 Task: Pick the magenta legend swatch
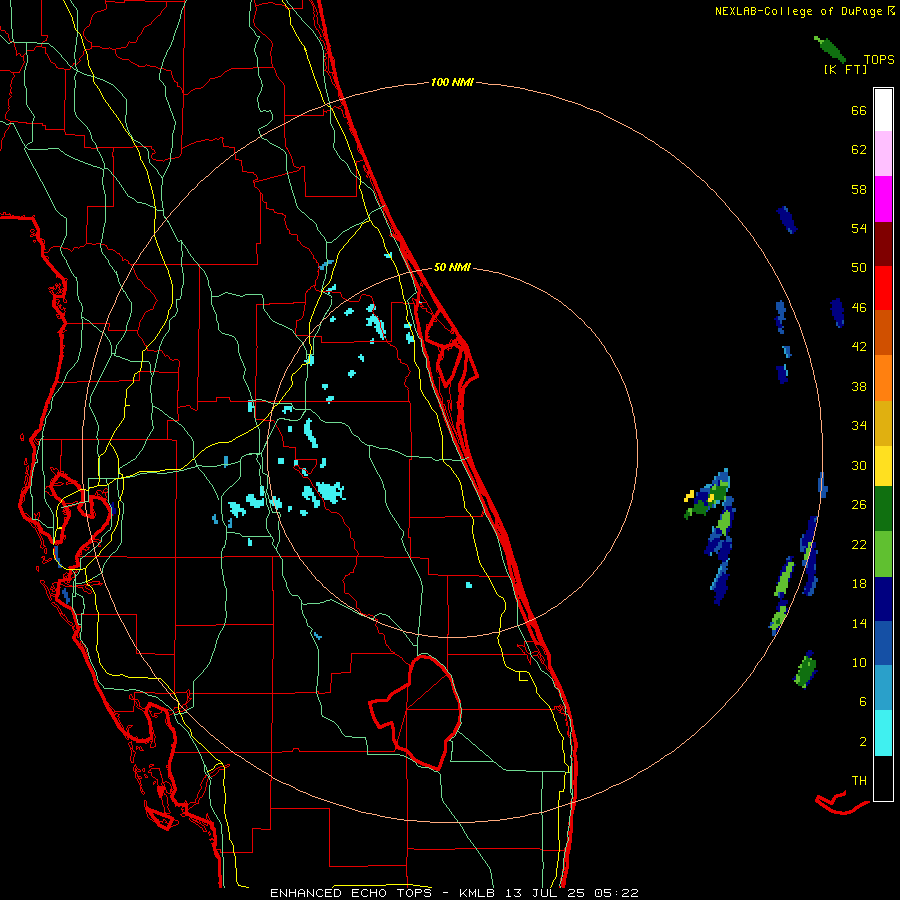pyautogui.click(x=883, y=199)
